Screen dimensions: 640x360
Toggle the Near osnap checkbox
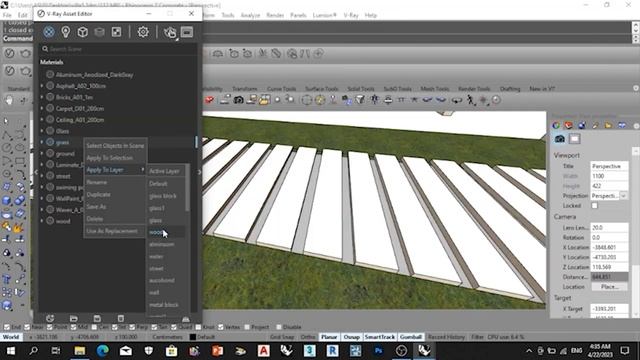27,327
